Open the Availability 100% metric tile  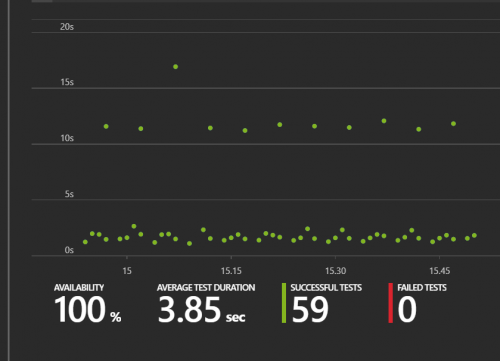88,304
